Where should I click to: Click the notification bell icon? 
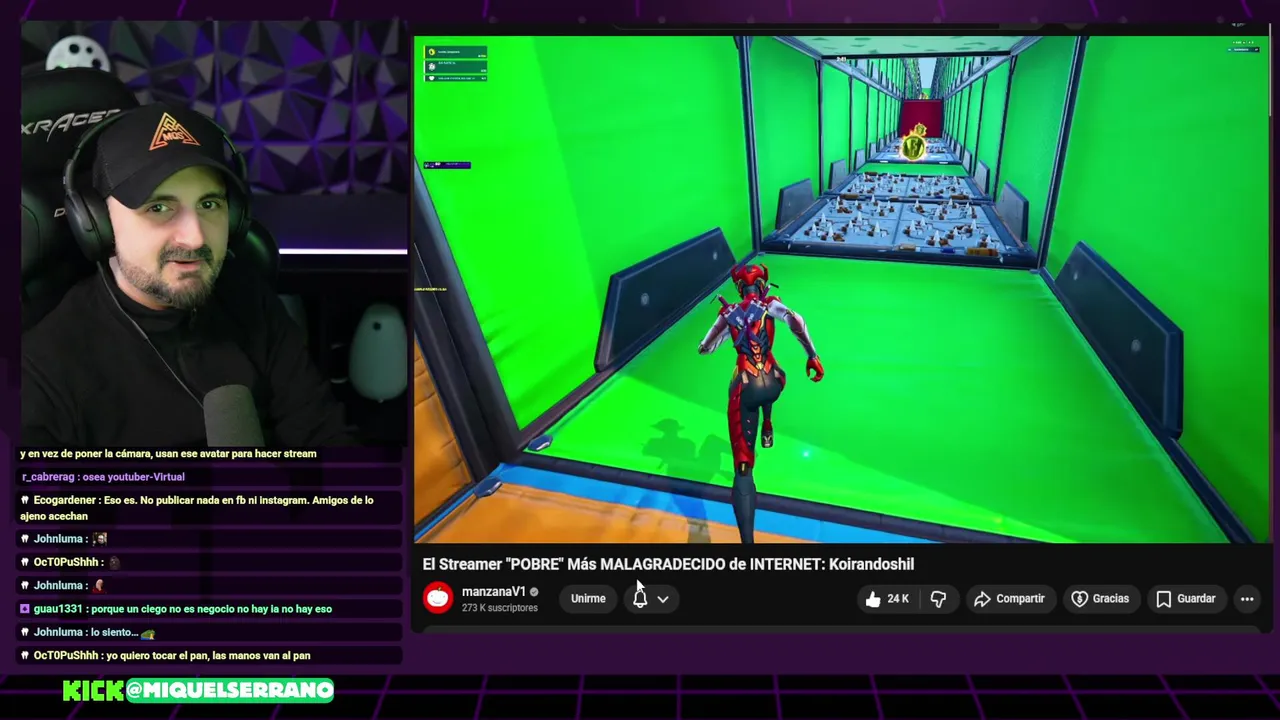pyautogui.click(x=640, y=599)
